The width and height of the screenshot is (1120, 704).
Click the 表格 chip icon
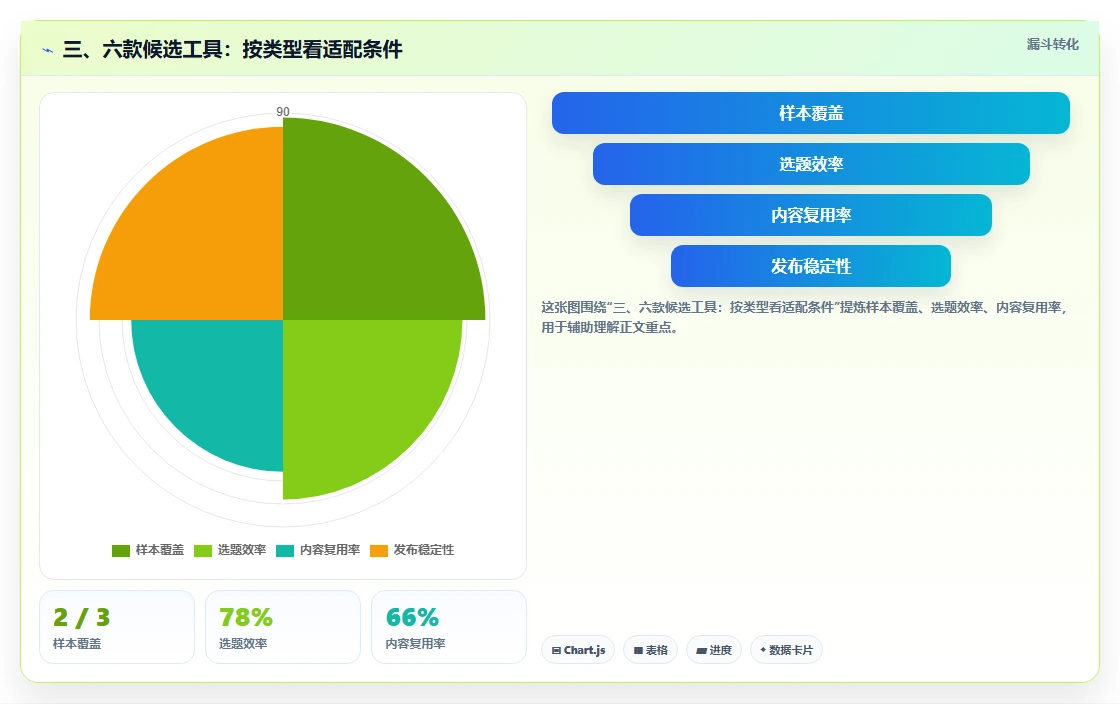point(638,650)
